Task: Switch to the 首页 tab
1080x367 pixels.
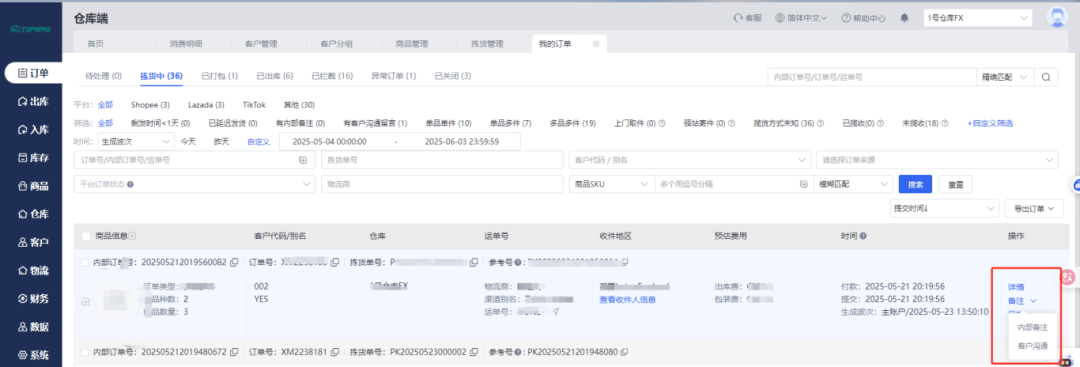Action: [95, 43]
